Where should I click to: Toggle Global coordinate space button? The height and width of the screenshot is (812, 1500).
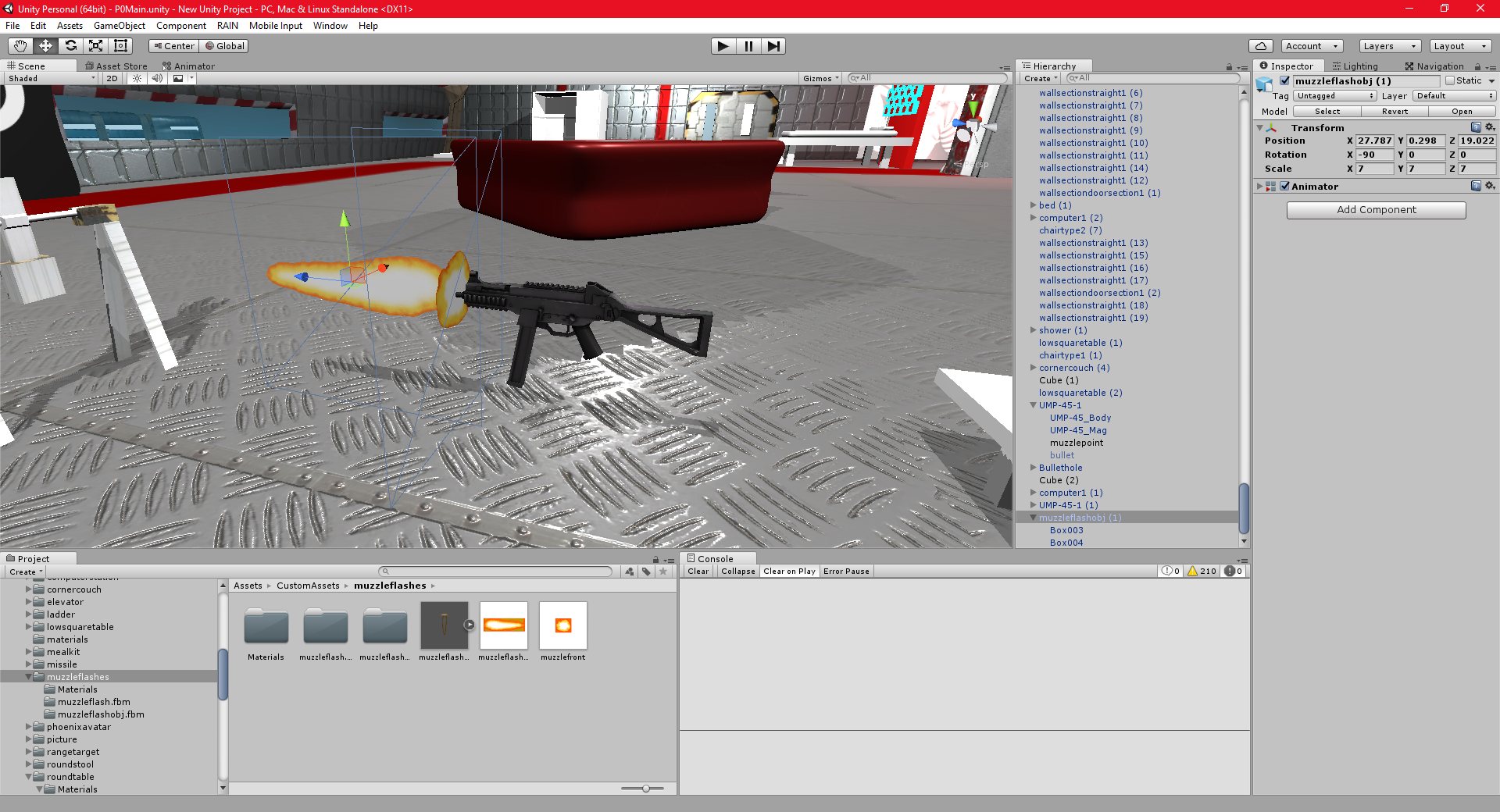(224, 46)
